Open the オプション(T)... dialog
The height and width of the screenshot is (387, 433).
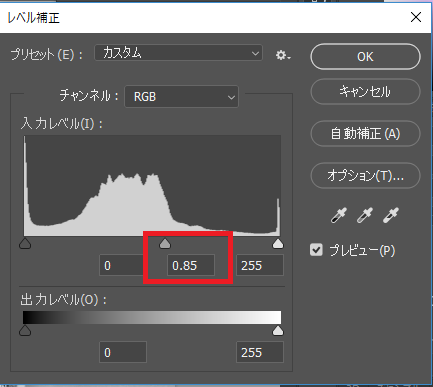[365, 176]
